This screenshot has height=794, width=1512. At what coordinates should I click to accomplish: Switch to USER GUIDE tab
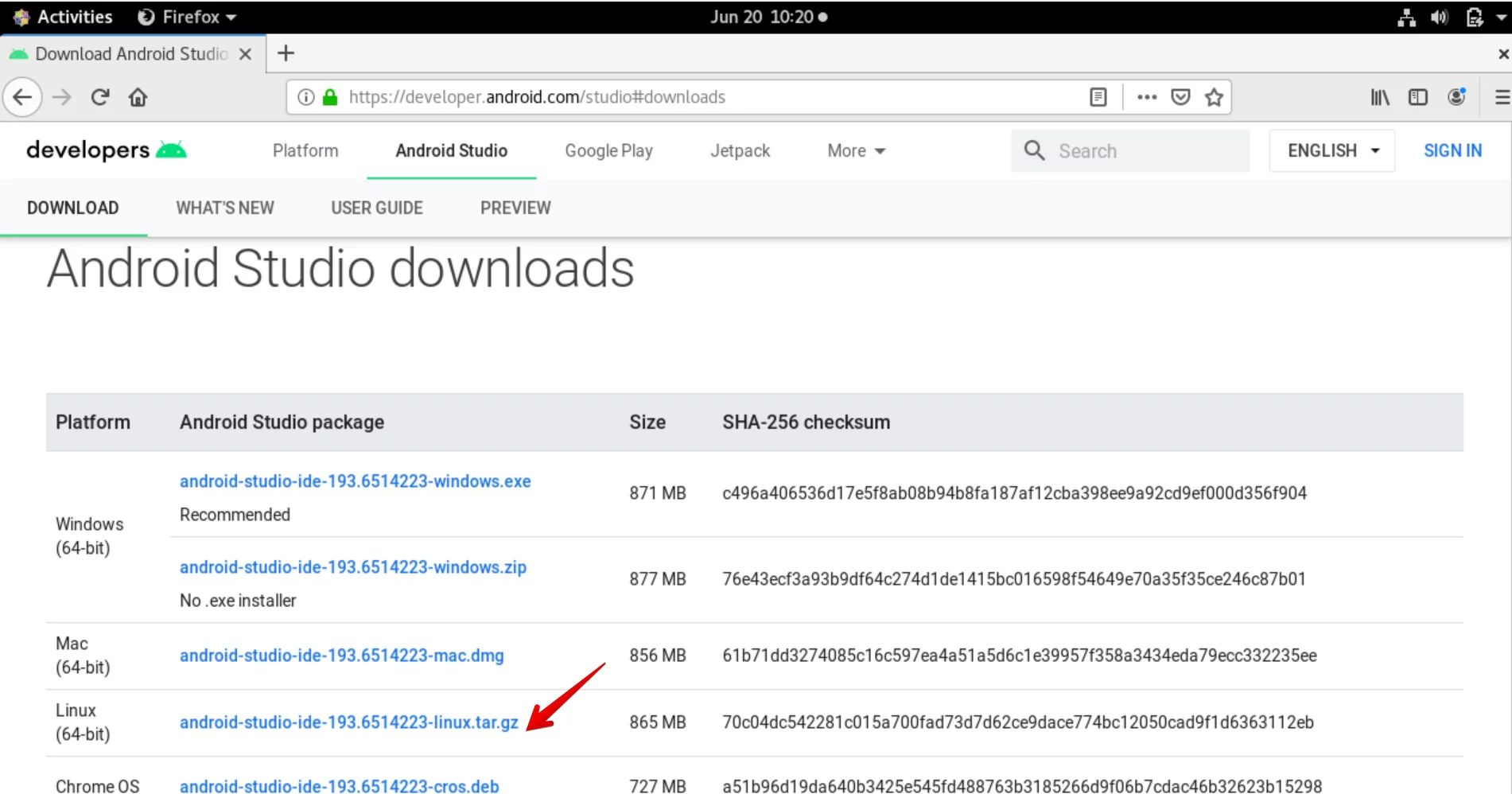tap(377, 208)
